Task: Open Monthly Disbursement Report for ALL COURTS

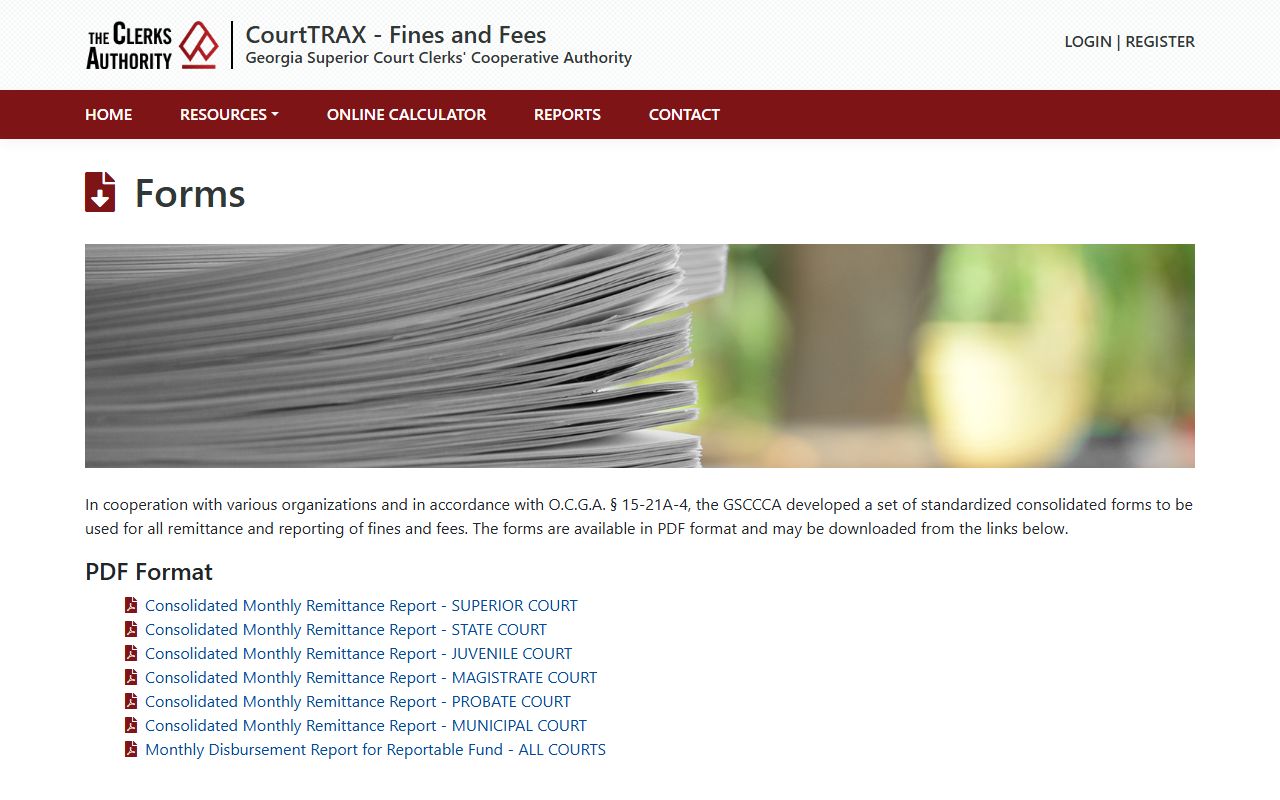Action: point(375,749)
